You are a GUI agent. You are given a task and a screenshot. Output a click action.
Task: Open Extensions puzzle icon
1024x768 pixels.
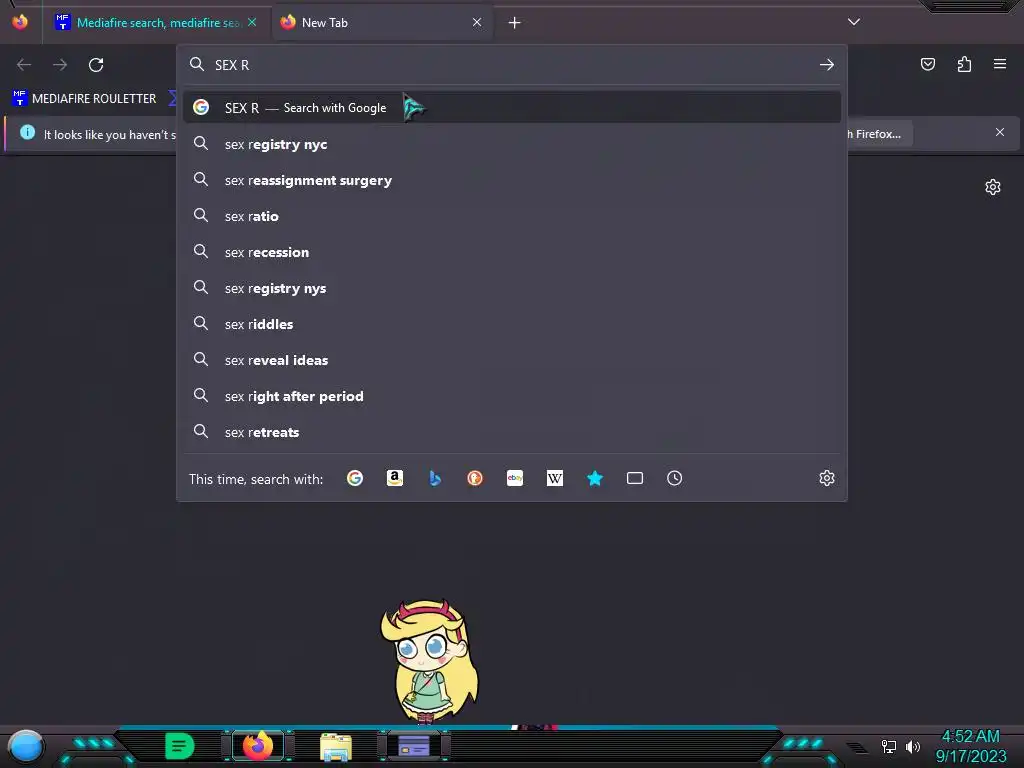[964, 64]
